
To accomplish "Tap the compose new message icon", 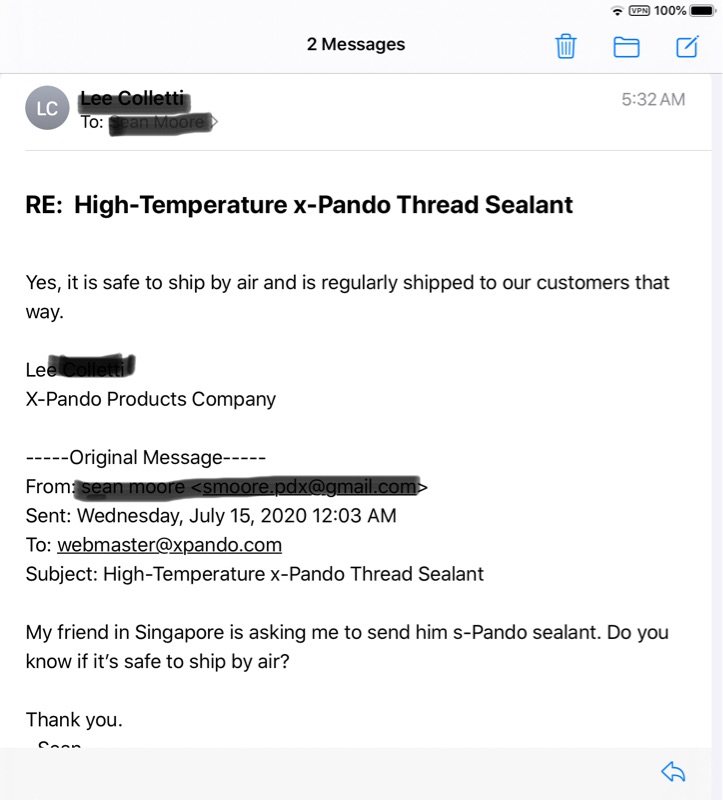I will click(x=687, y=46).
